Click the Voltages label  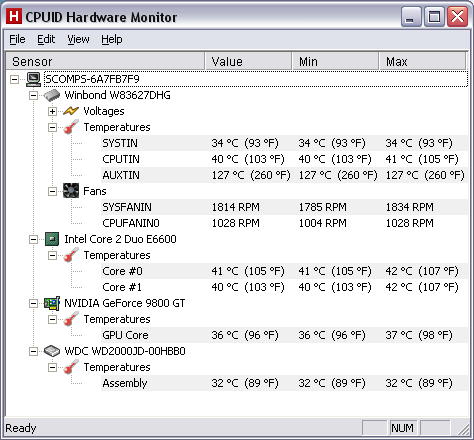point(104,111)
